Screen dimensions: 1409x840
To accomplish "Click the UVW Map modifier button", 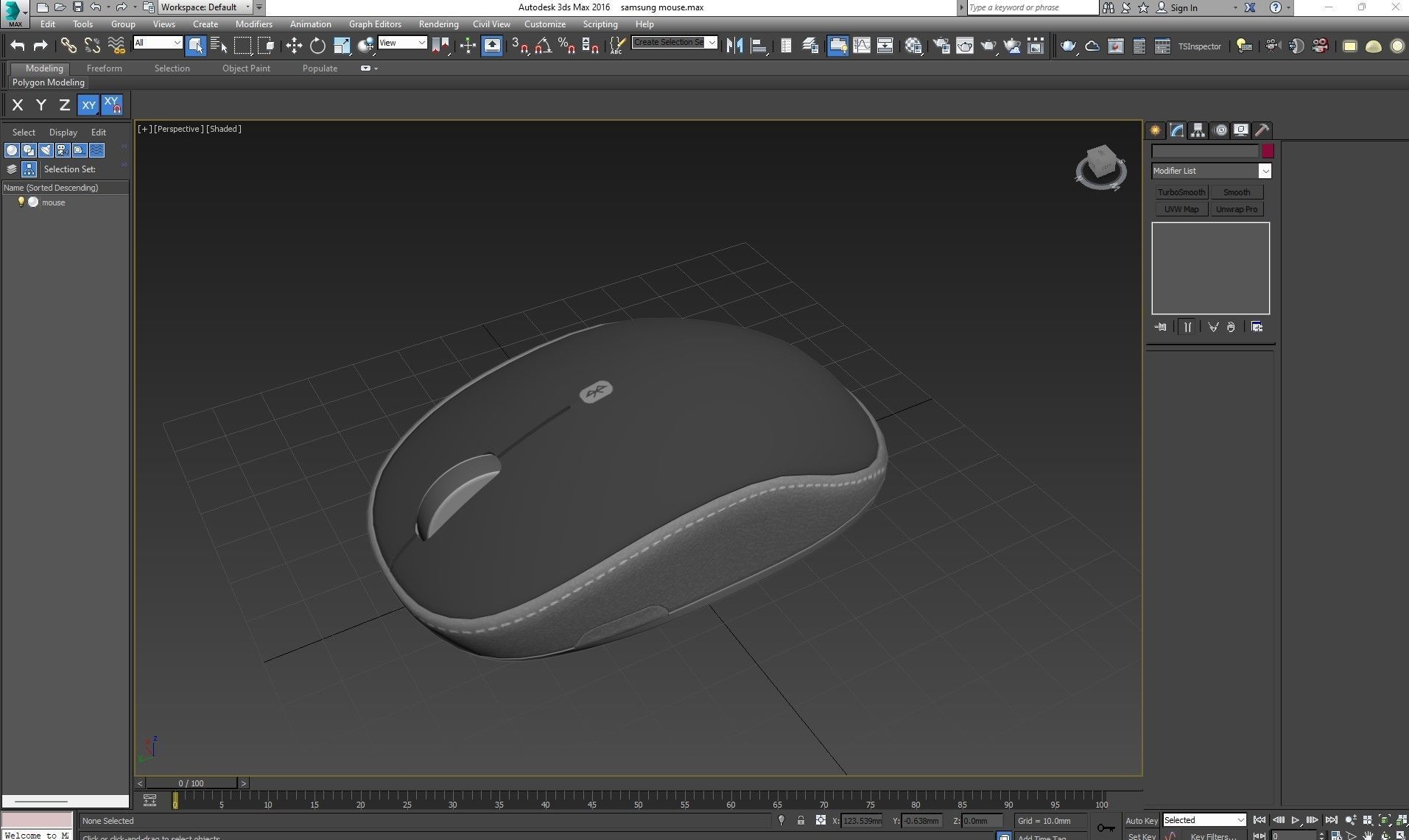I will pos(1181,209).
